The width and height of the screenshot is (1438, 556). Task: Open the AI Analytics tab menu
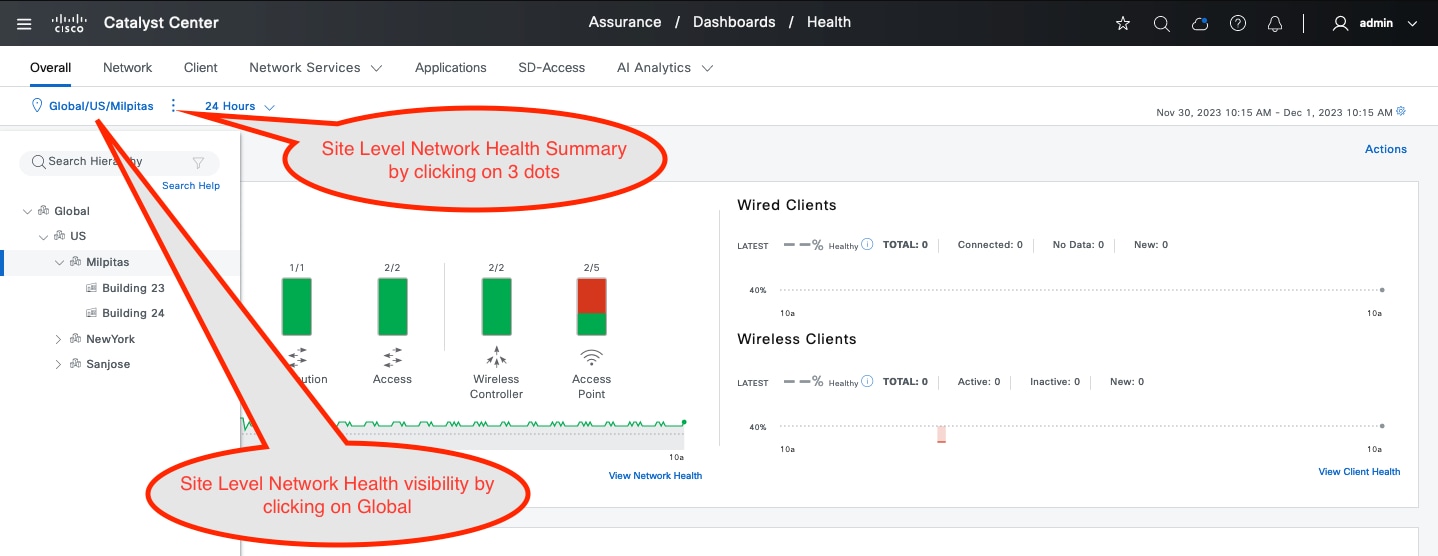point(665,67)
